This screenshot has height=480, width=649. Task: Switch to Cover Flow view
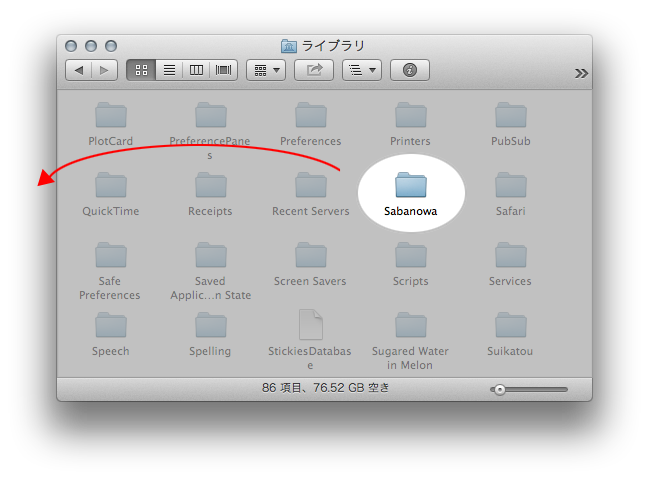pos(224,70)
